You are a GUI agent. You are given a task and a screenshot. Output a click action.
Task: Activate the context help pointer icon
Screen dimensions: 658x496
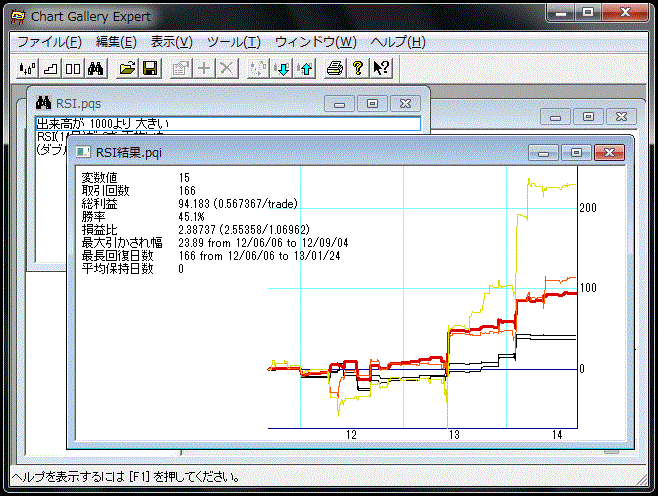(x=381, y=68)
